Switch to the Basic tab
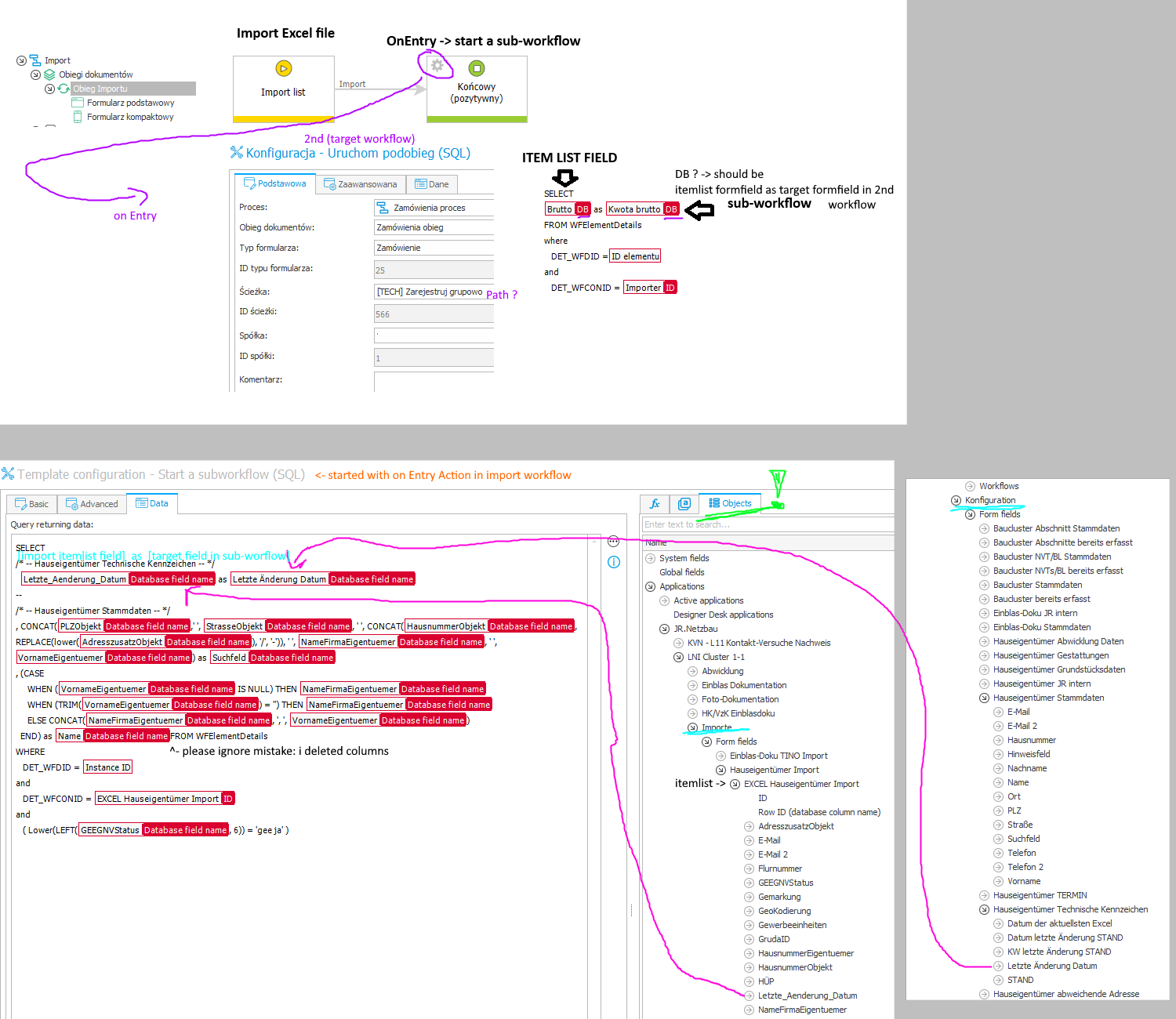 click(32, 504)
